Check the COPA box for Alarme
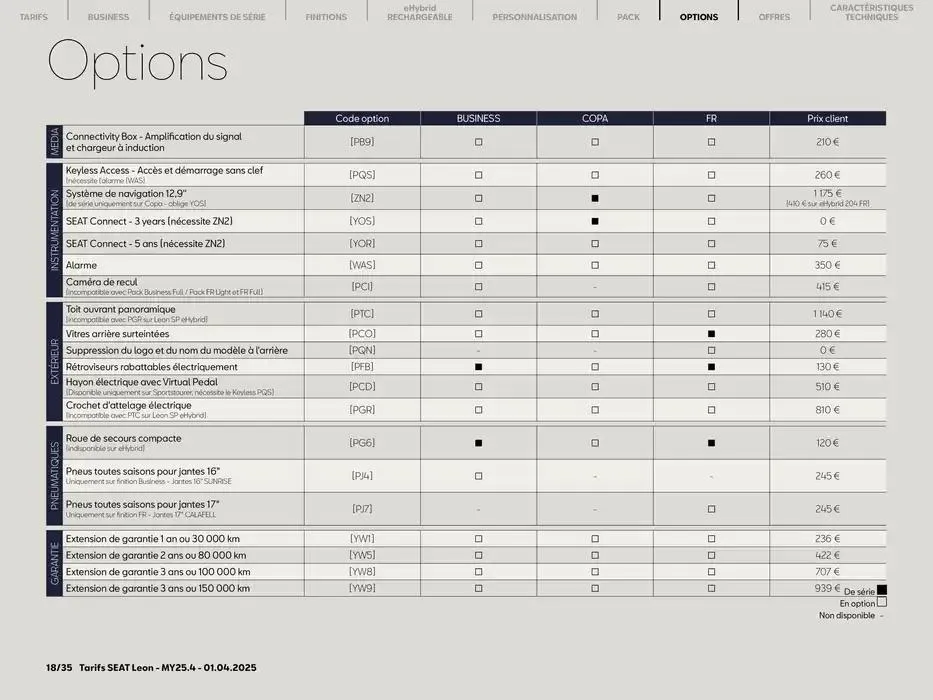 (595, 265)
